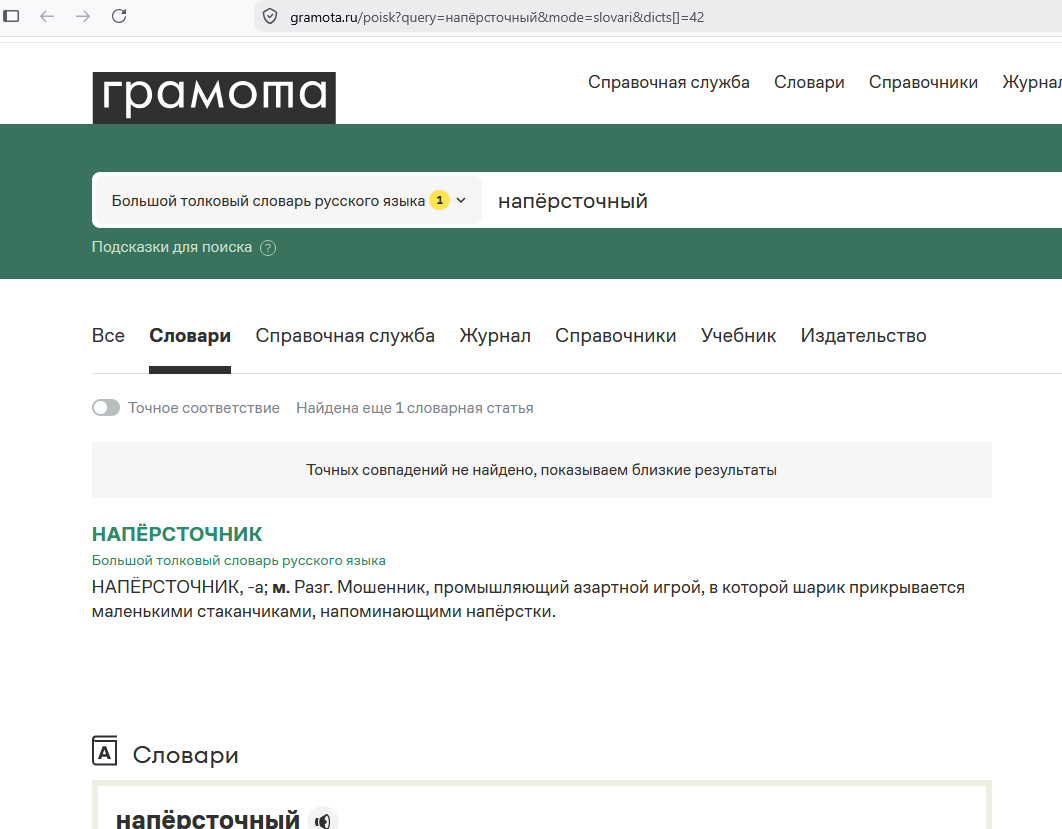
Task: Play pronunciation speaker icon for напёрсточный
Action: click(322, 820)
